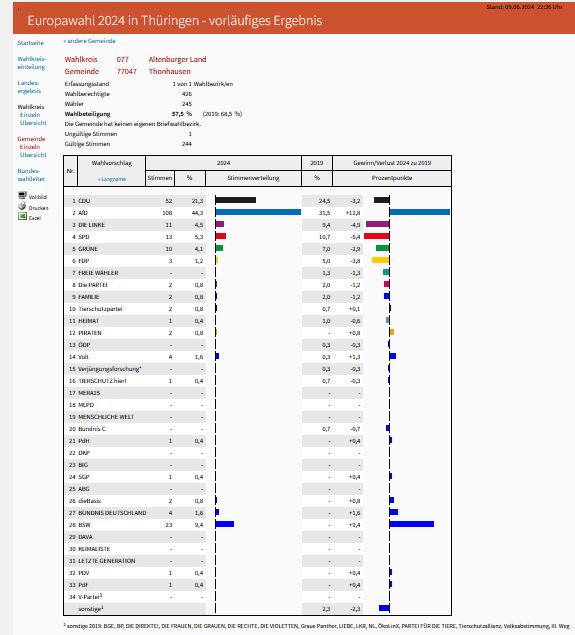Visit the Bundeswahlleiter link

coord(31,175)
